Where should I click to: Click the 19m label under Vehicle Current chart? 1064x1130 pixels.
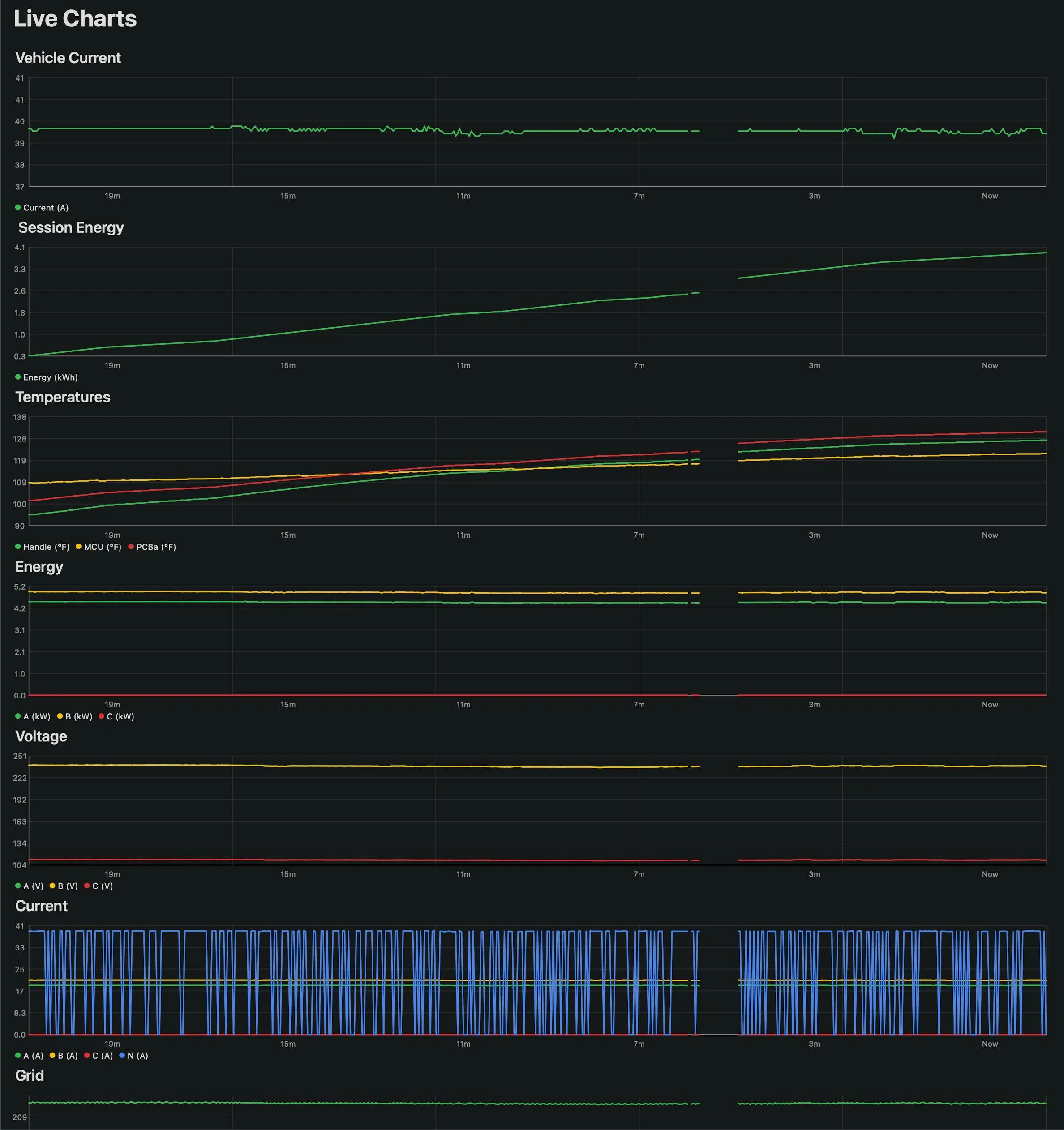(x=112, y=196)
